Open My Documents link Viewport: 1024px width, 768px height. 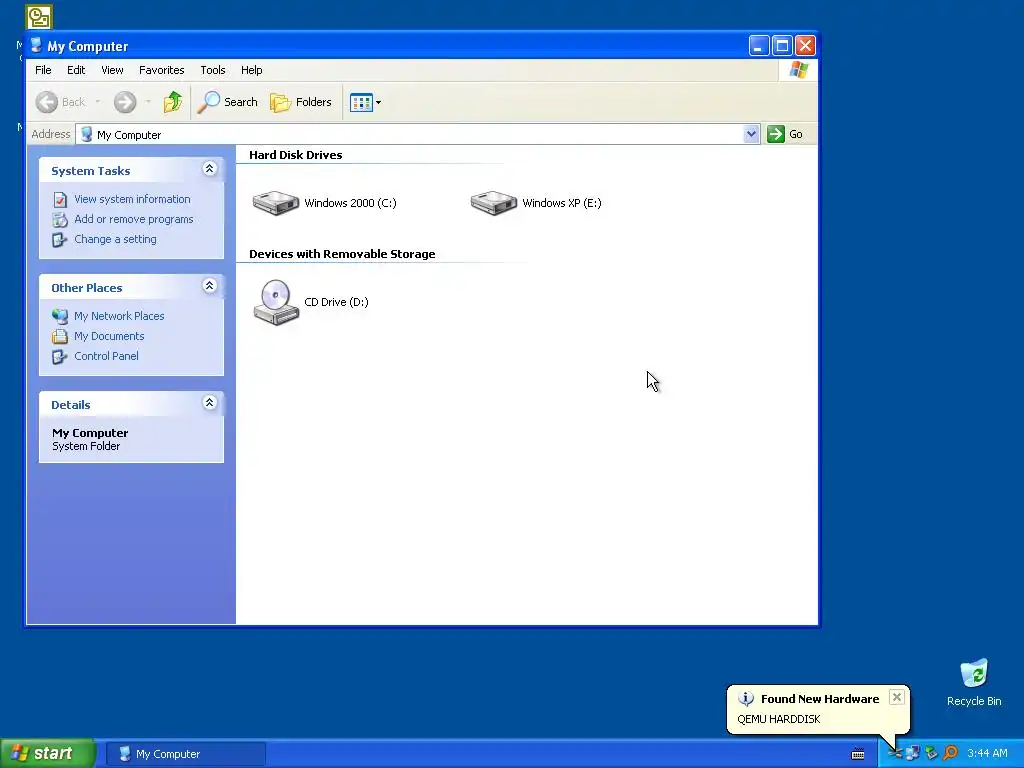109,336
